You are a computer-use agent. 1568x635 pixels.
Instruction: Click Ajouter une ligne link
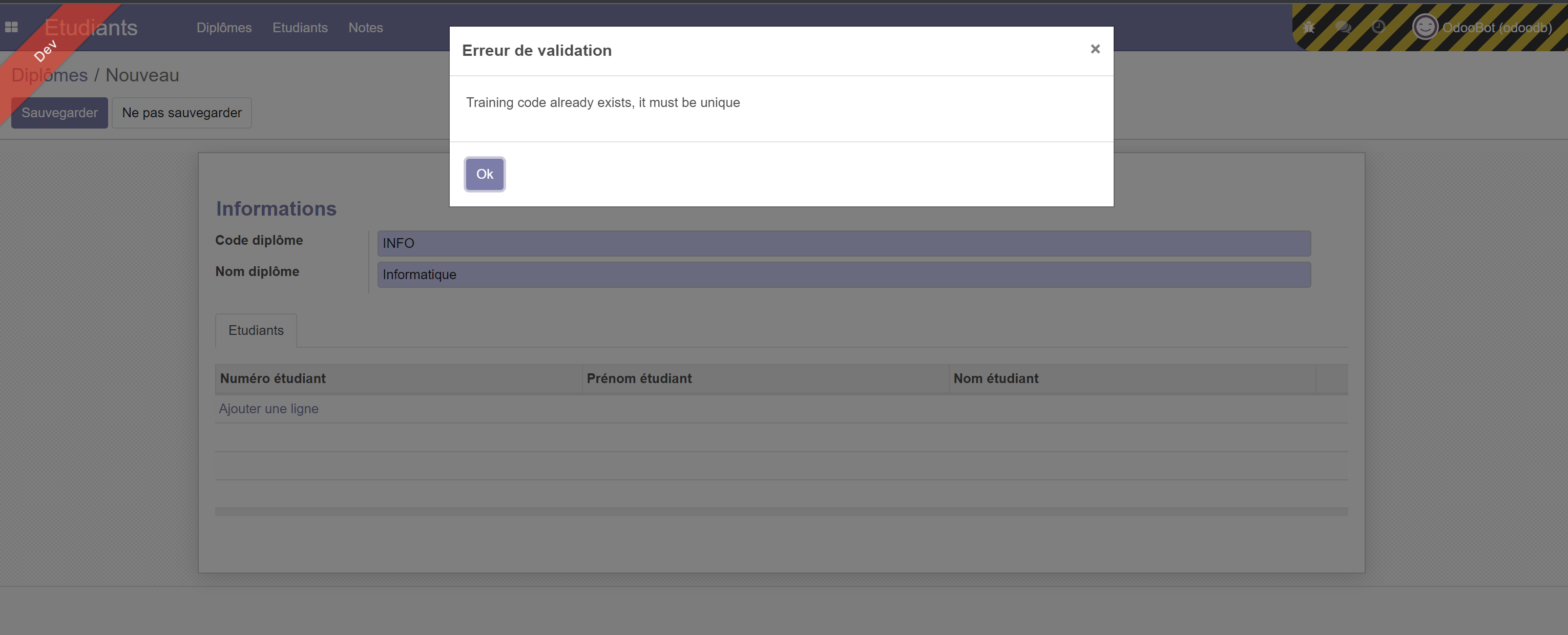pyautogui.click(x=268, y=409)
